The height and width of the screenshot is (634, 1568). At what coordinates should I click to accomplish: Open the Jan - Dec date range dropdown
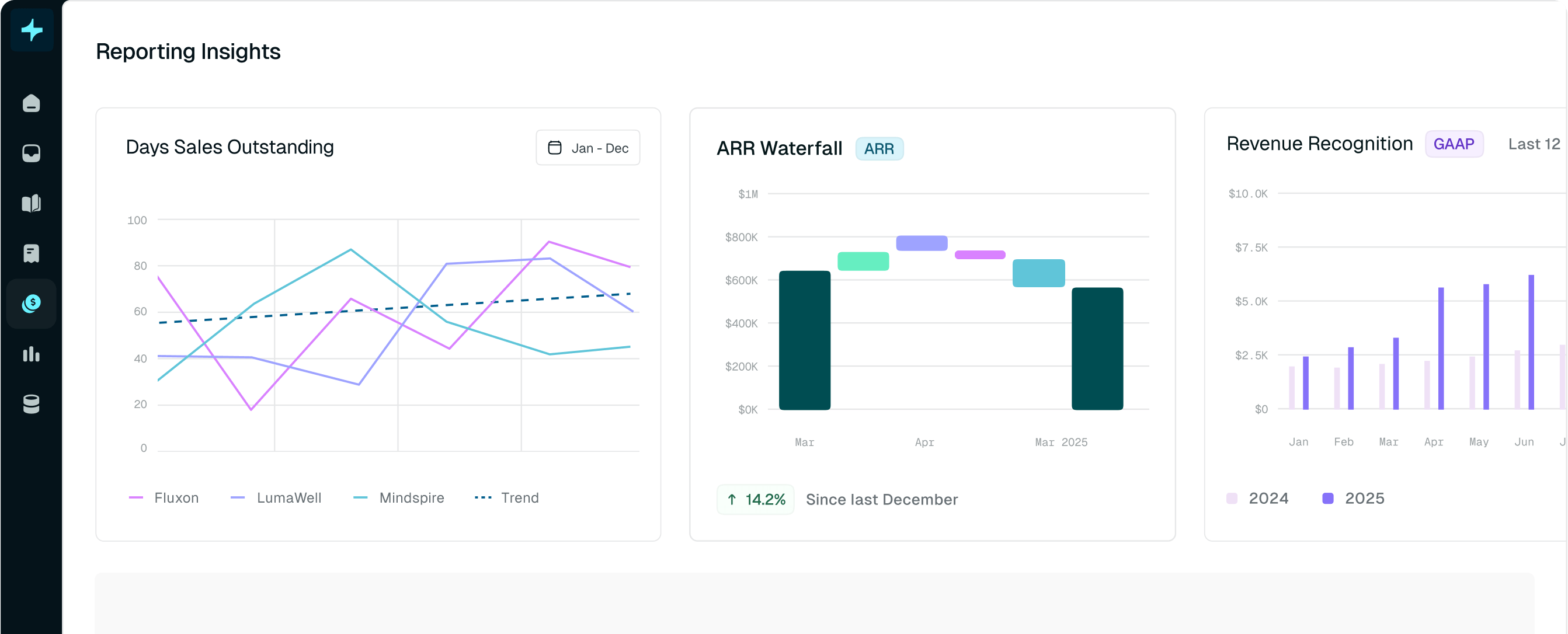point(587,148)
